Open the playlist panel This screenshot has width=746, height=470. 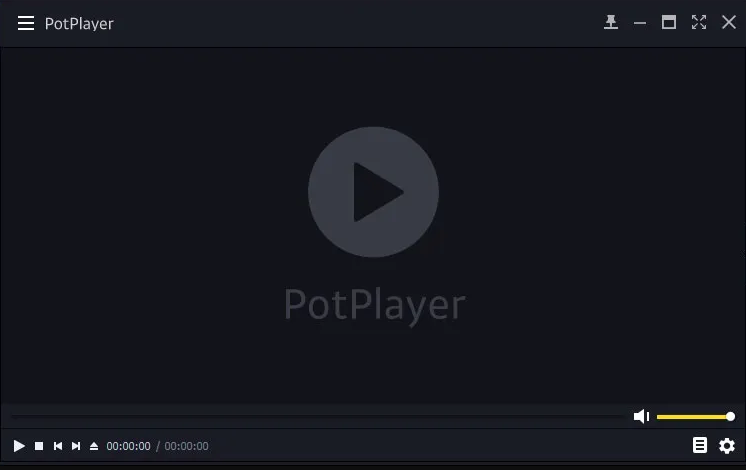click(x=699, y=445)
